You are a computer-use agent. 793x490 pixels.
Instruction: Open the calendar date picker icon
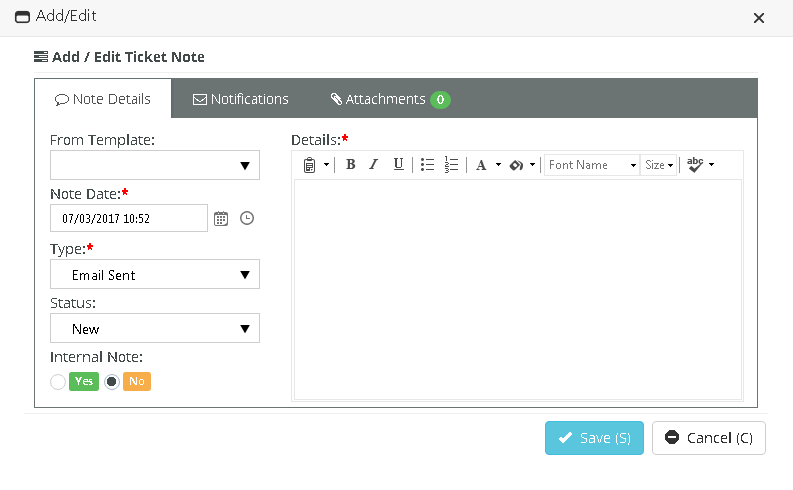click(x=221, y=218)
